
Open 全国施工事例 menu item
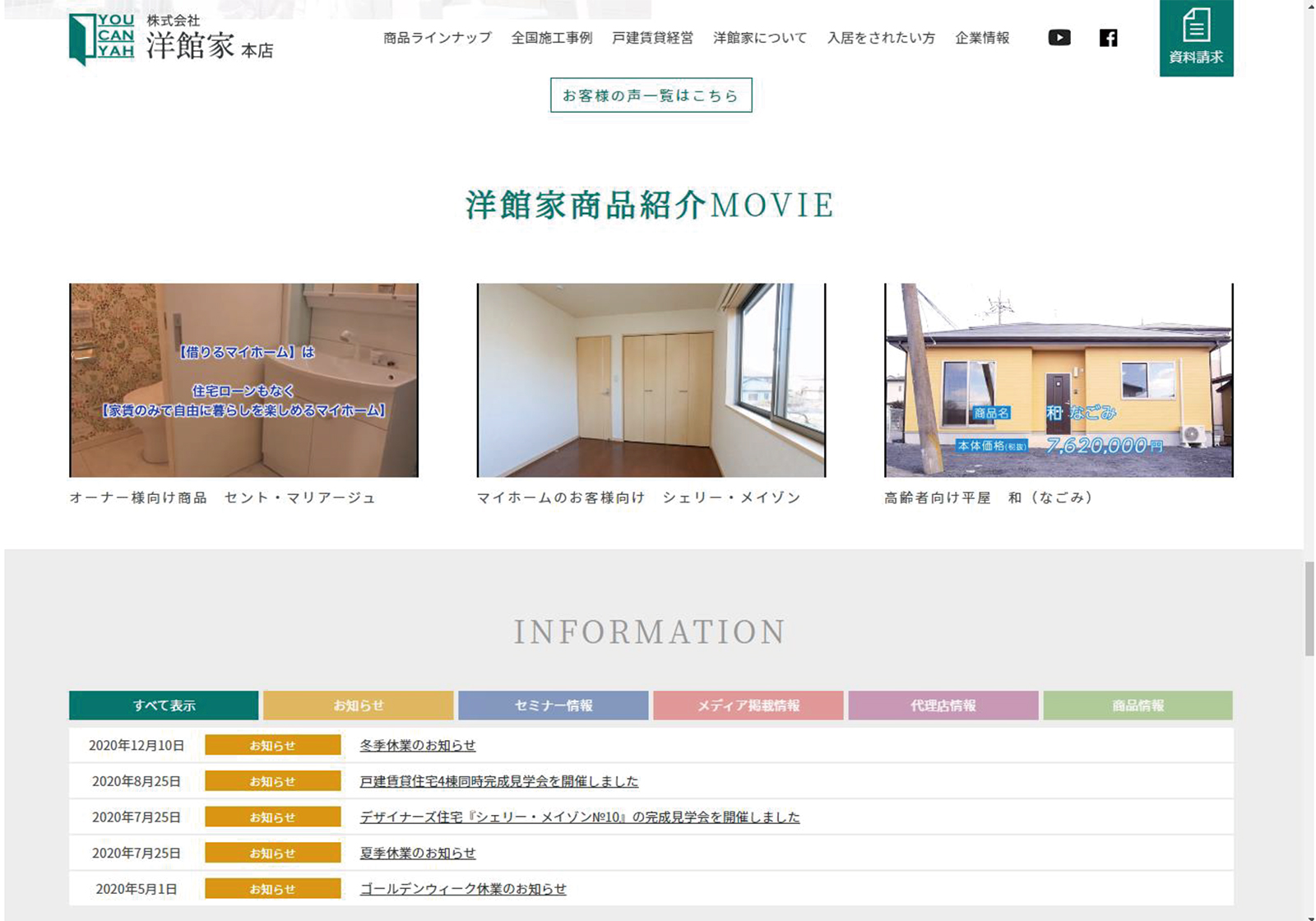552,38
